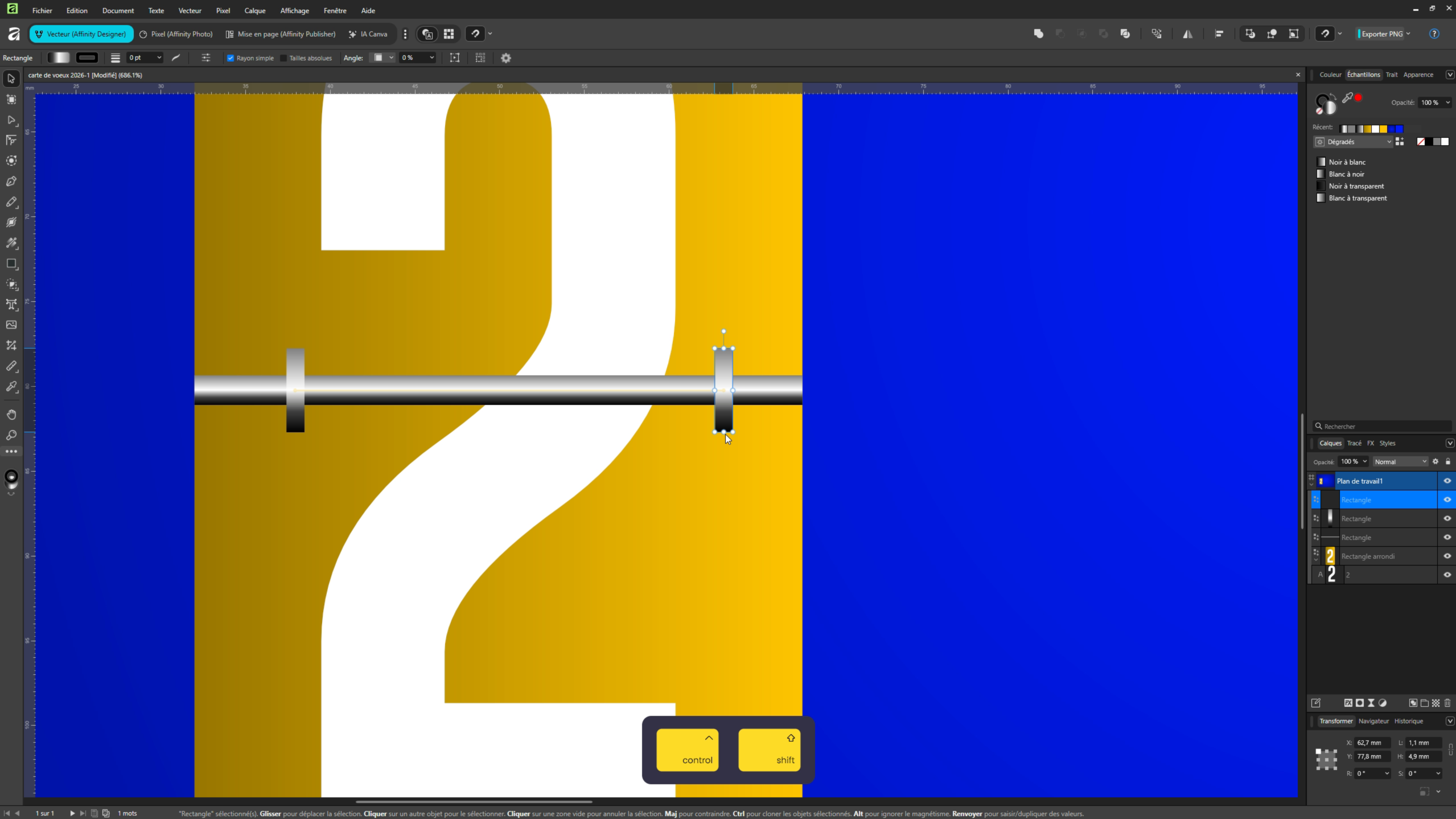Switch to the Navigateur tab
The image size is (1456, 819).
1373,721
